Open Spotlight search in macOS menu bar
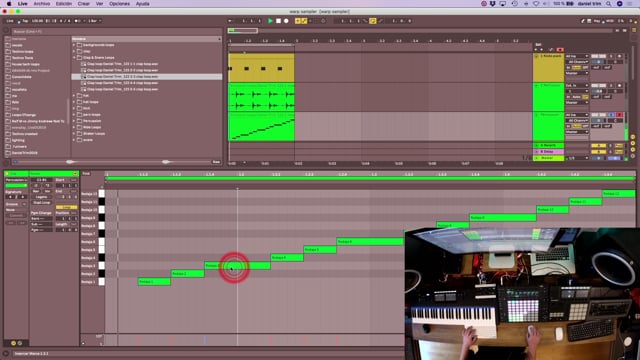 pos(608,4)
